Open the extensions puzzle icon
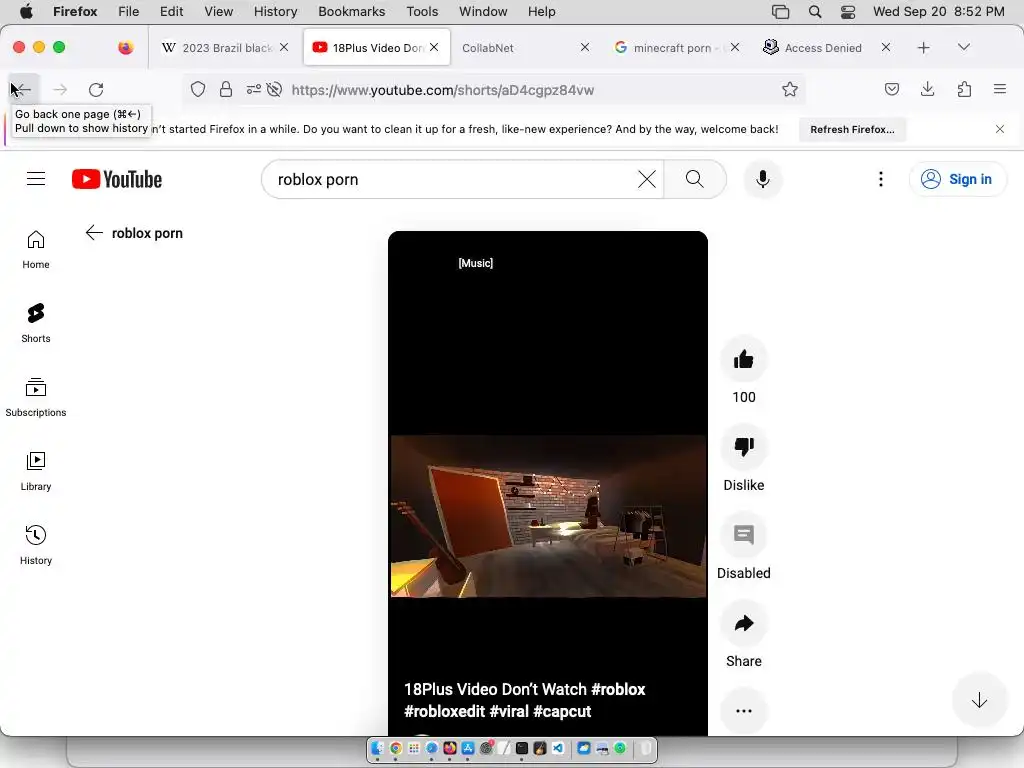Image resolution: width=1024 pixels, height=768 pixels. [x=964, y=89]
